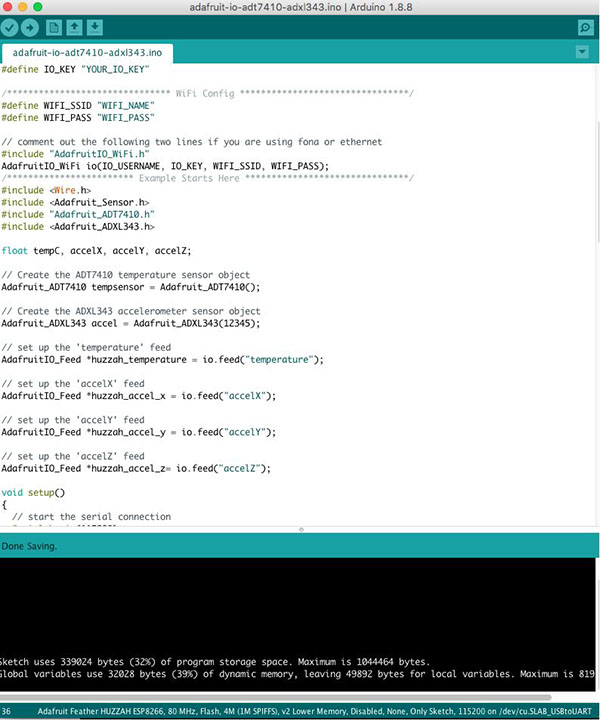
Task: Upload the sketch with the arrow icon
Action: [x=31, y=26]
